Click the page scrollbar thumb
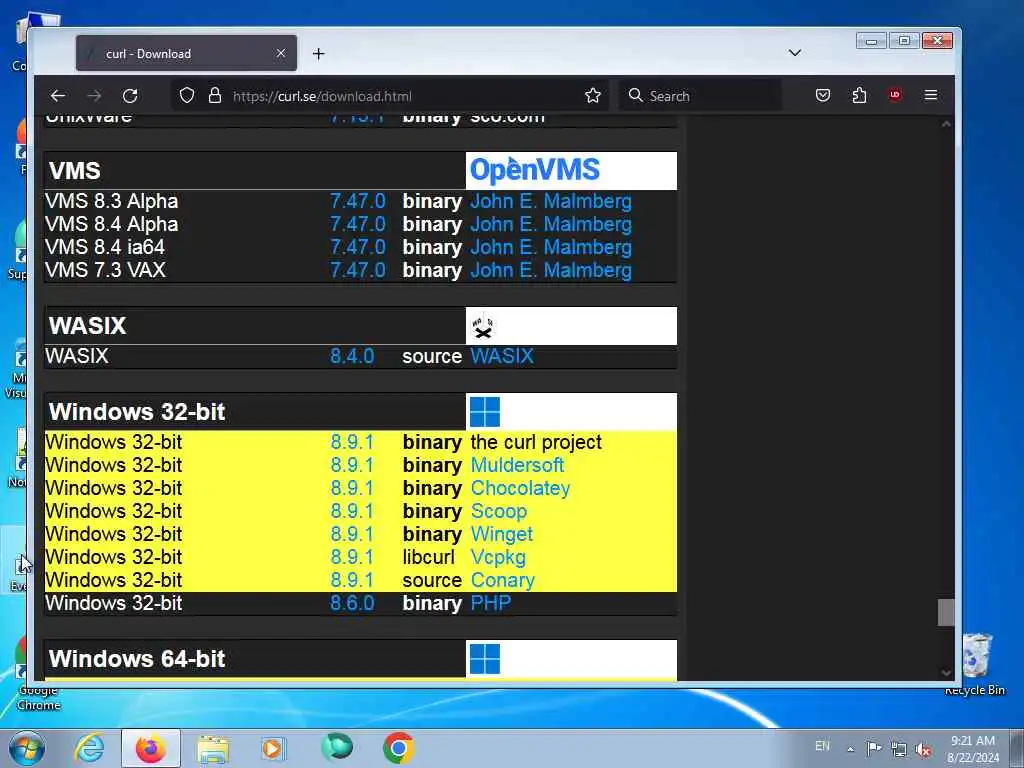This screenshot has height=768, width=1024. coord(946,613)
